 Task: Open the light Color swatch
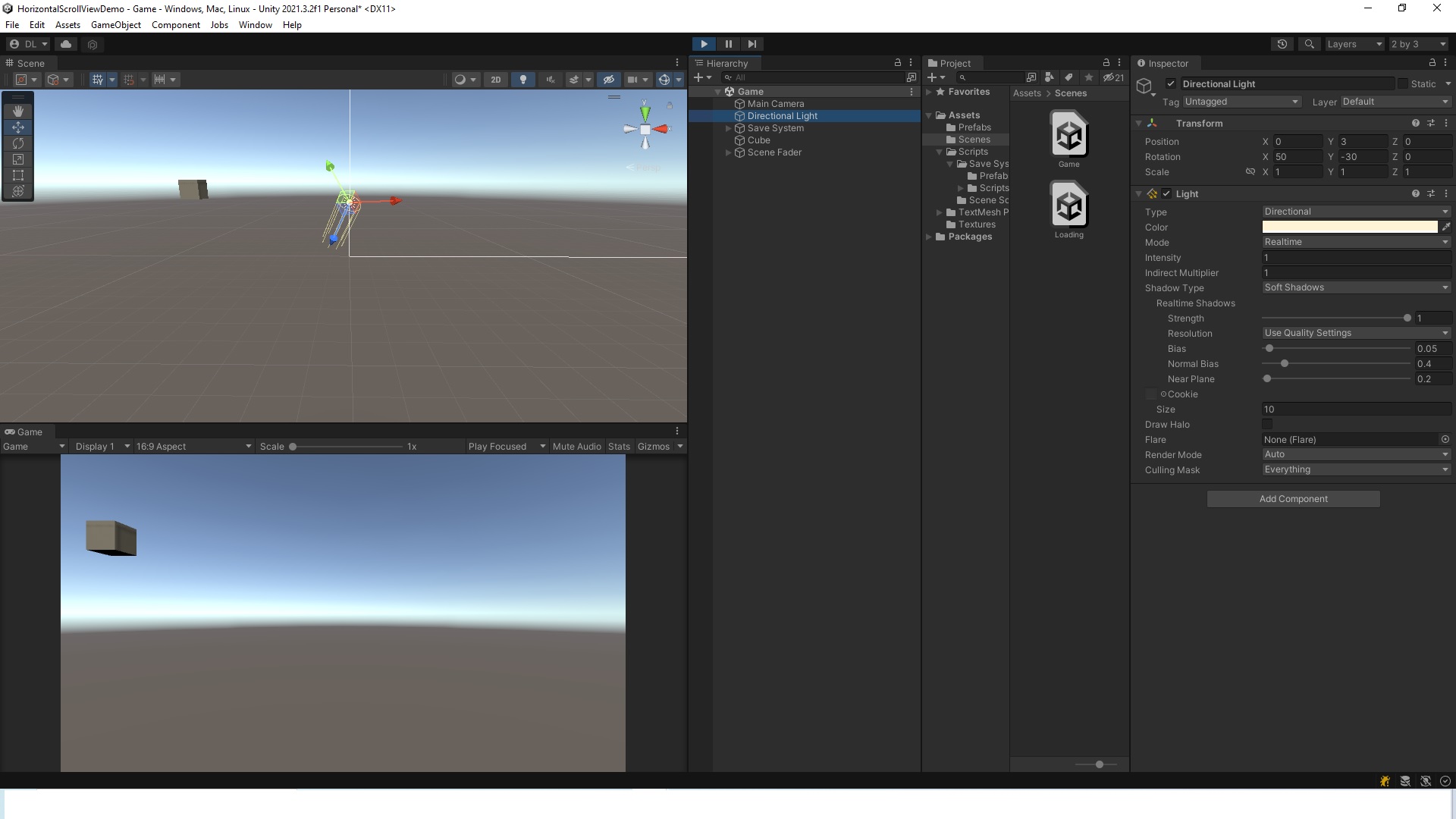pyautogui.click(x=1349, y=227)
